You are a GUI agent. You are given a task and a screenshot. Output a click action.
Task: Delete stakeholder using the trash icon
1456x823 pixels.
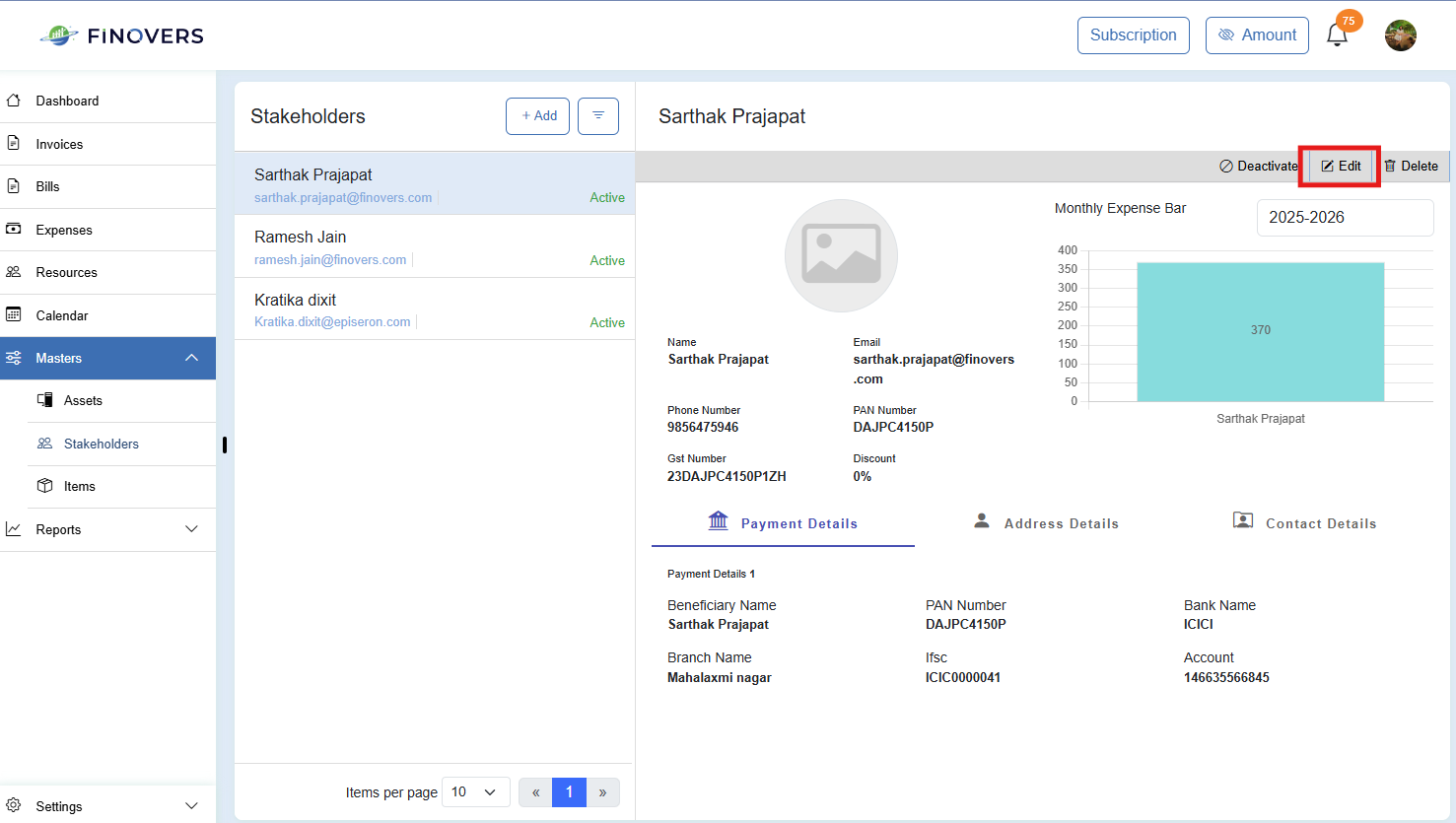point(1411,166)
